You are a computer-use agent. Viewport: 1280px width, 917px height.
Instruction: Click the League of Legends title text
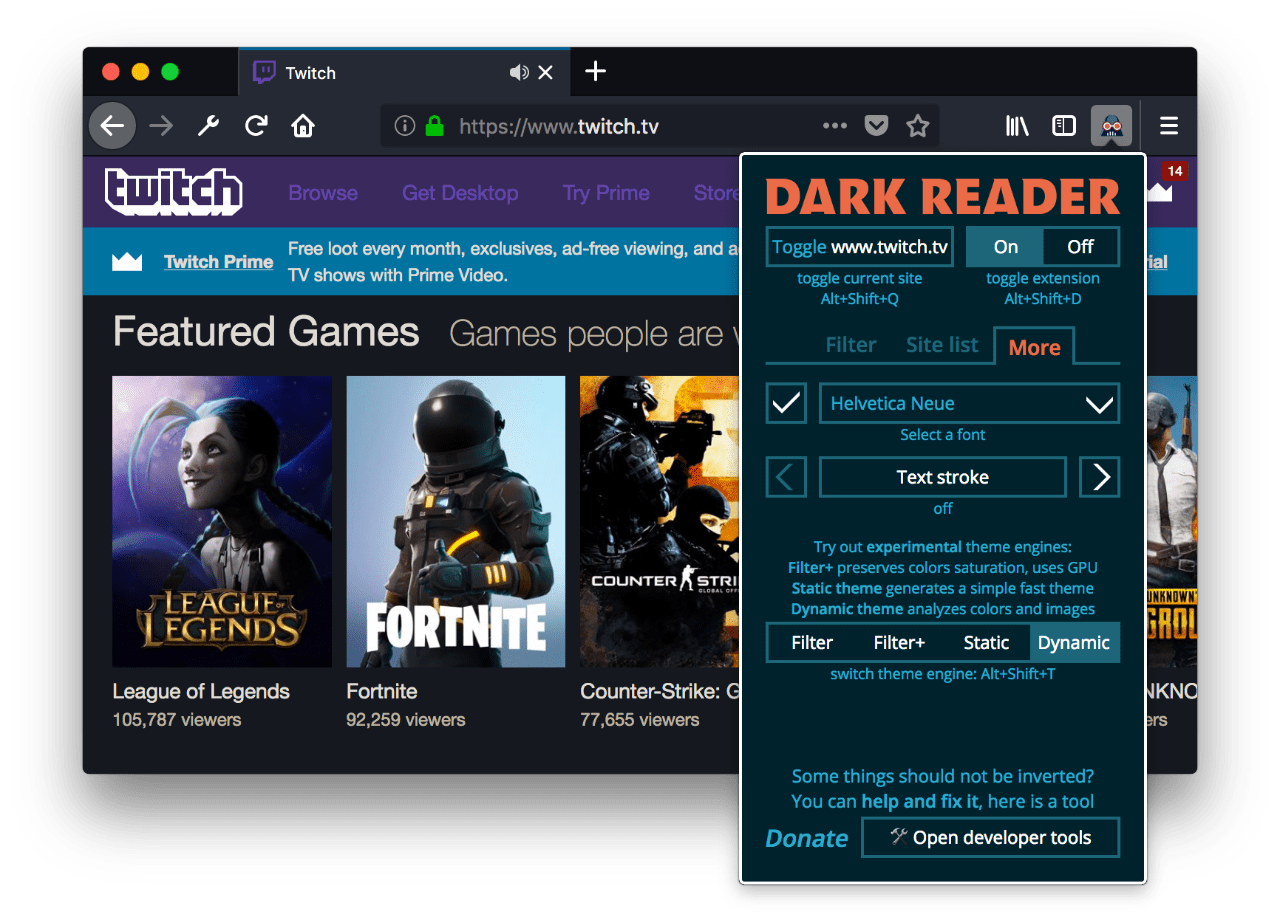point(201,692)
